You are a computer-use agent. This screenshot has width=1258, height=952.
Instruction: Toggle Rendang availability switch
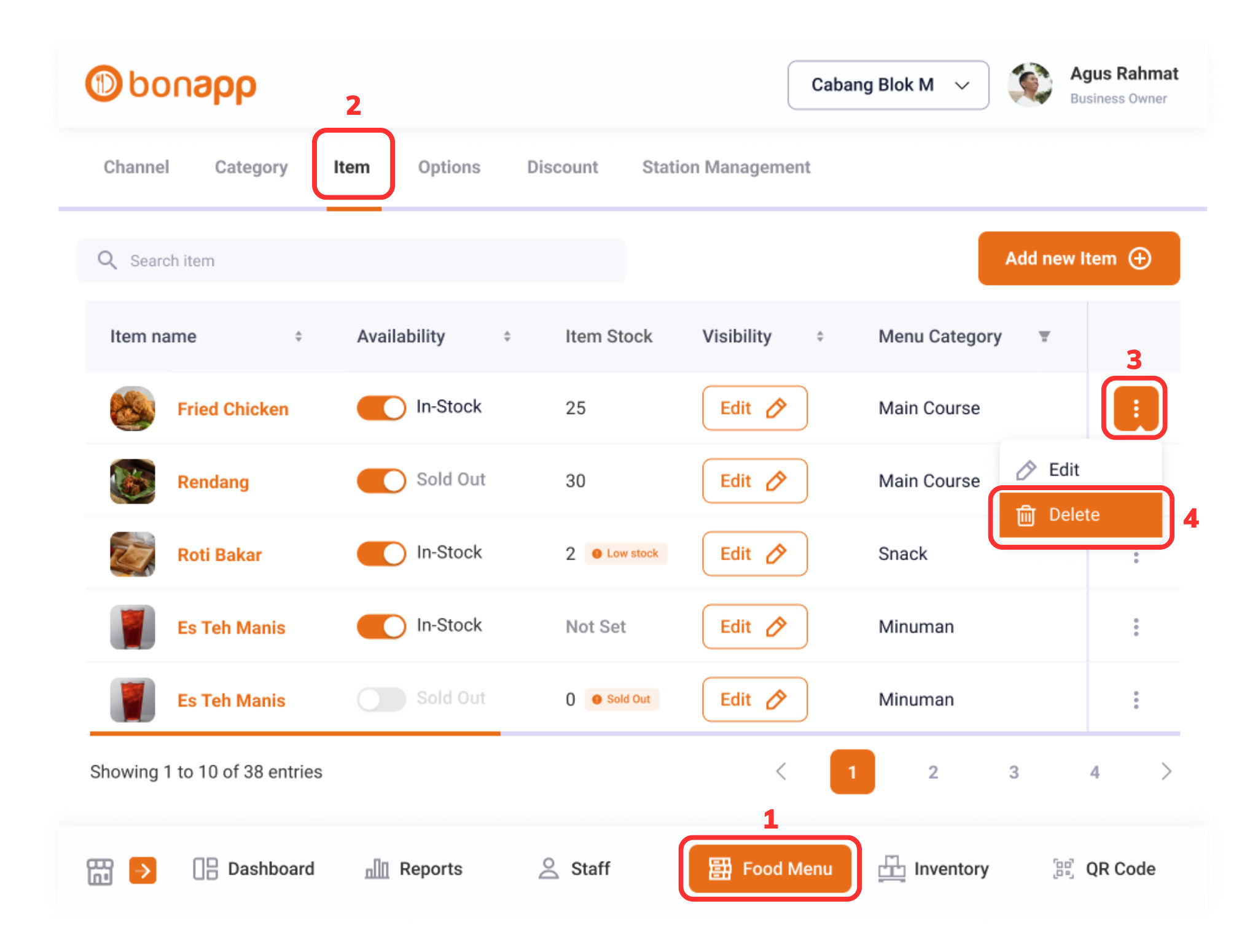click(381, 480)
